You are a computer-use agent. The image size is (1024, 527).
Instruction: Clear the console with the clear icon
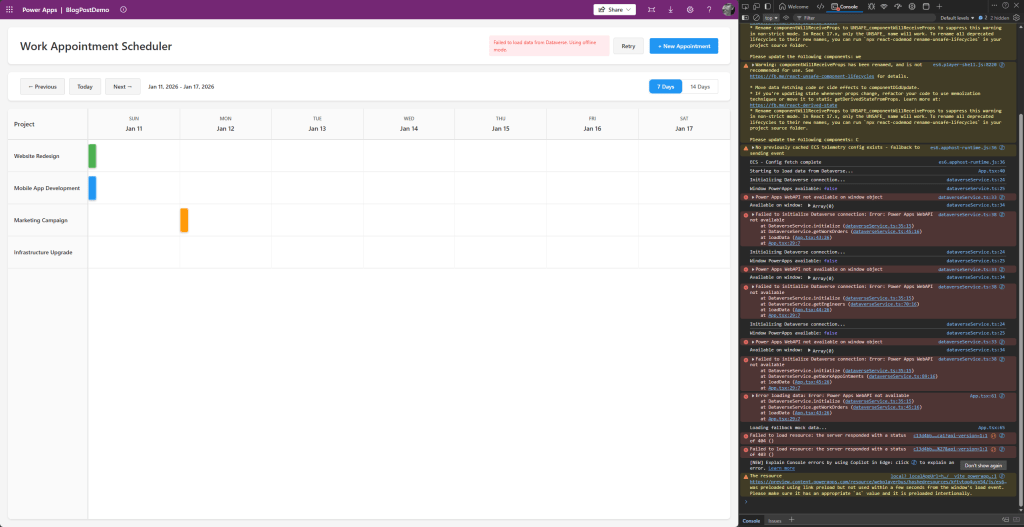757,18
